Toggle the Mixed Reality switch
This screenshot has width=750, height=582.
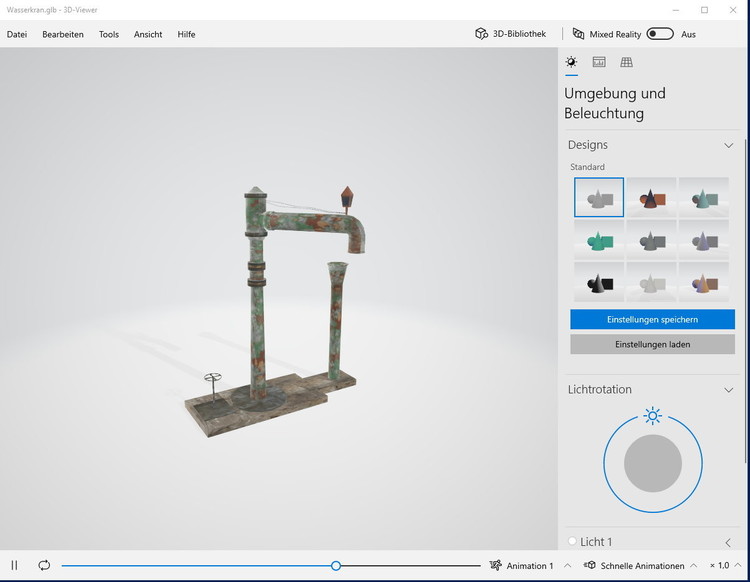pyautogui.click(x=659, y=34)
